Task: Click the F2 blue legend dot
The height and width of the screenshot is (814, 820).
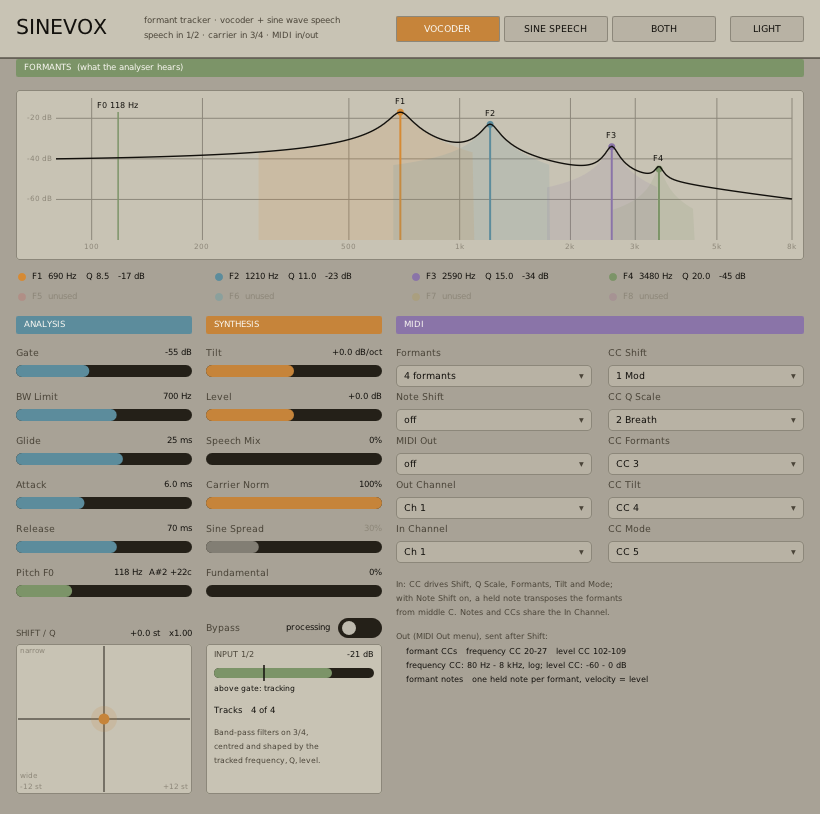Action: tap(219, 277)
